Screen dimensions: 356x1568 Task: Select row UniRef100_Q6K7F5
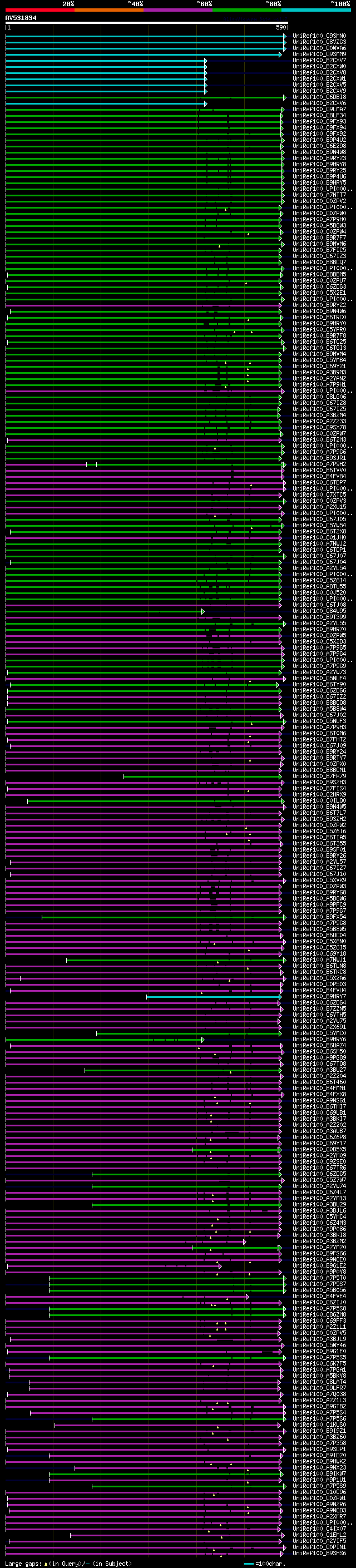[319, 1363]
